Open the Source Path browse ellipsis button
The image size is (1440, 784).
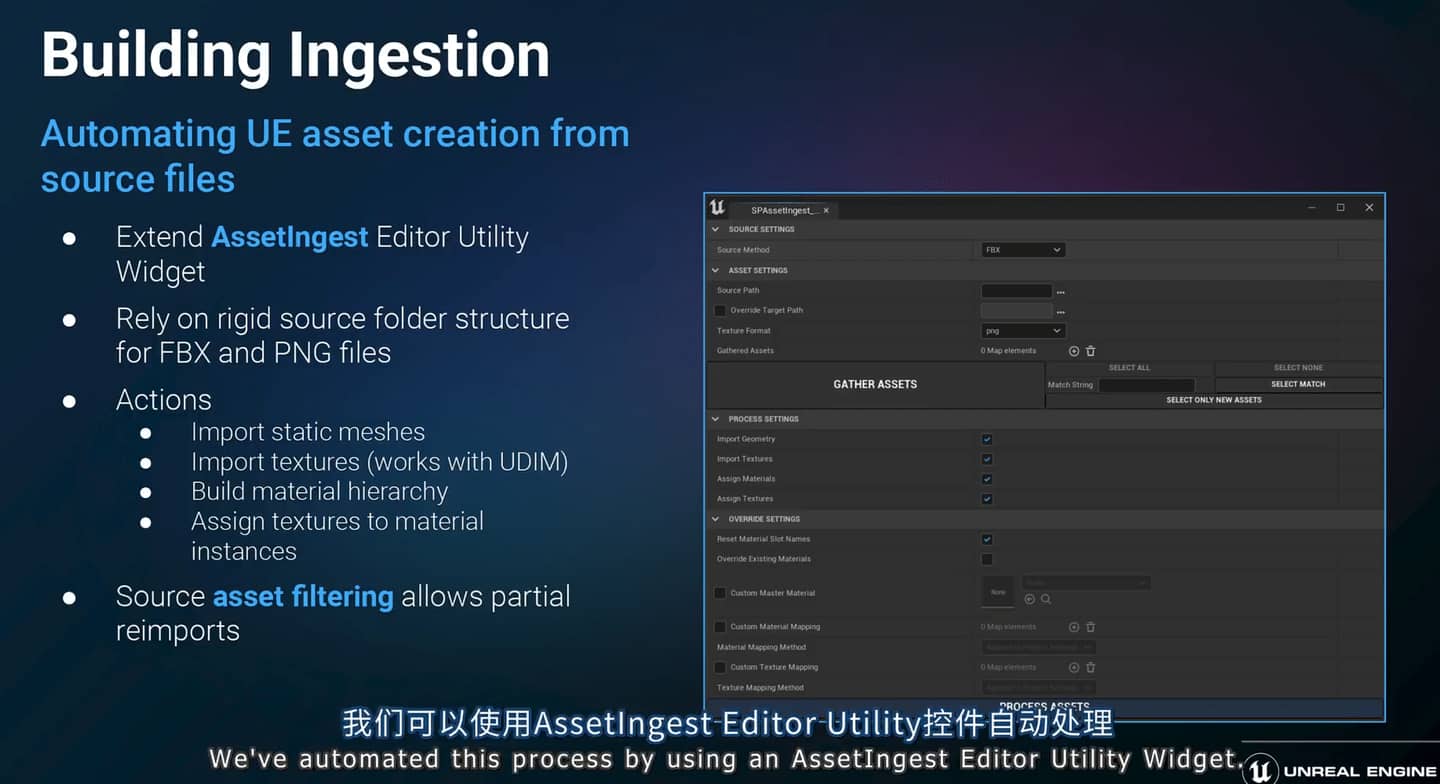coord(1060,292)
